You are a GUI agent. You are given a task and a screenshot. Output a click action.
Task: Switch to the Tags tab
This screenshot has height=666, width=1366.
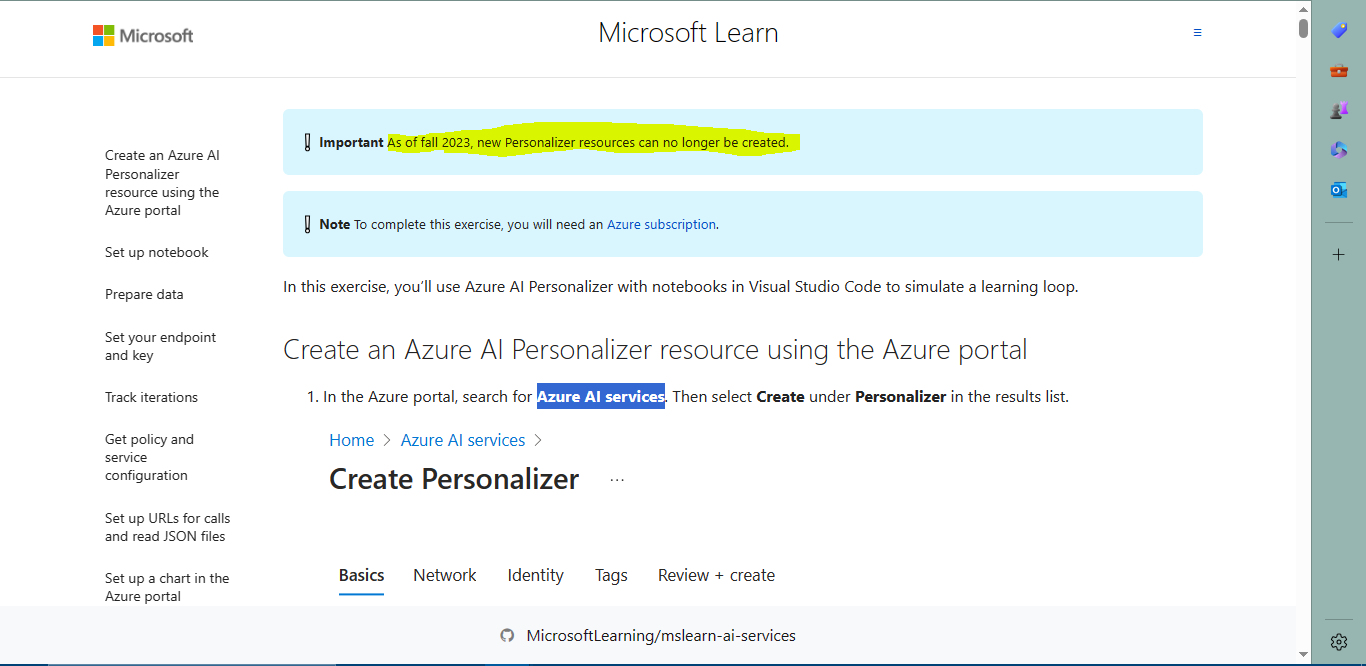pyautogui.click(x=611, y=576)
